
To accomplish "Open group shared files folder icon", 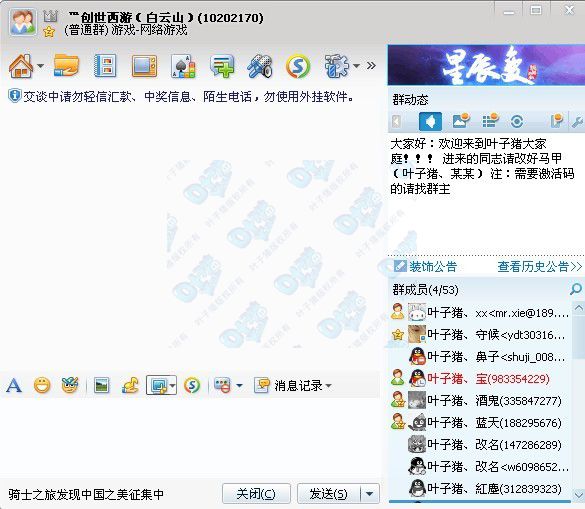I will click(66, 66).
